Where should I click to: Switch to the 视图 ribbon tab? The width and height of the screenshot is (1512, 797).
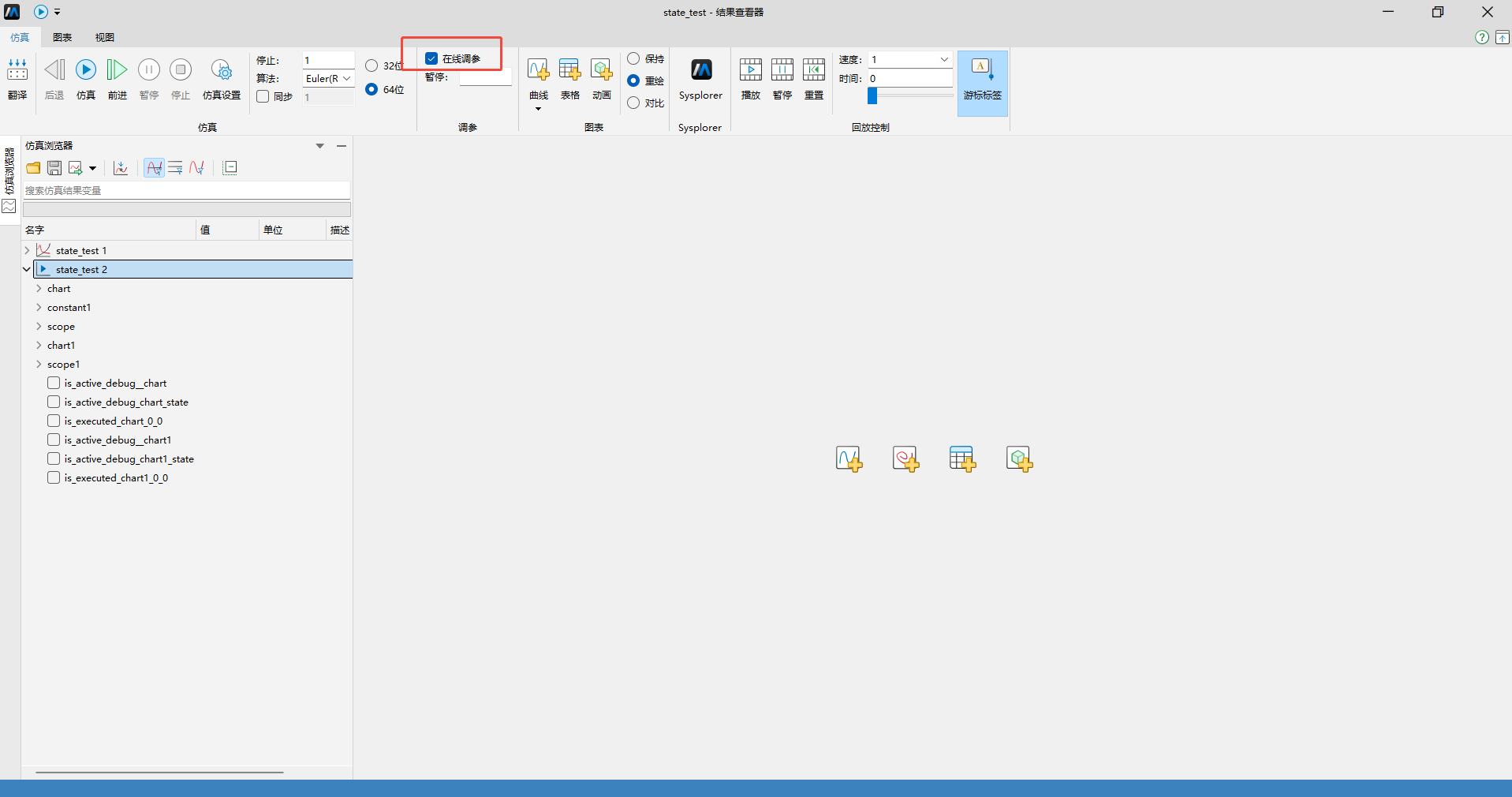click(105, 37)
